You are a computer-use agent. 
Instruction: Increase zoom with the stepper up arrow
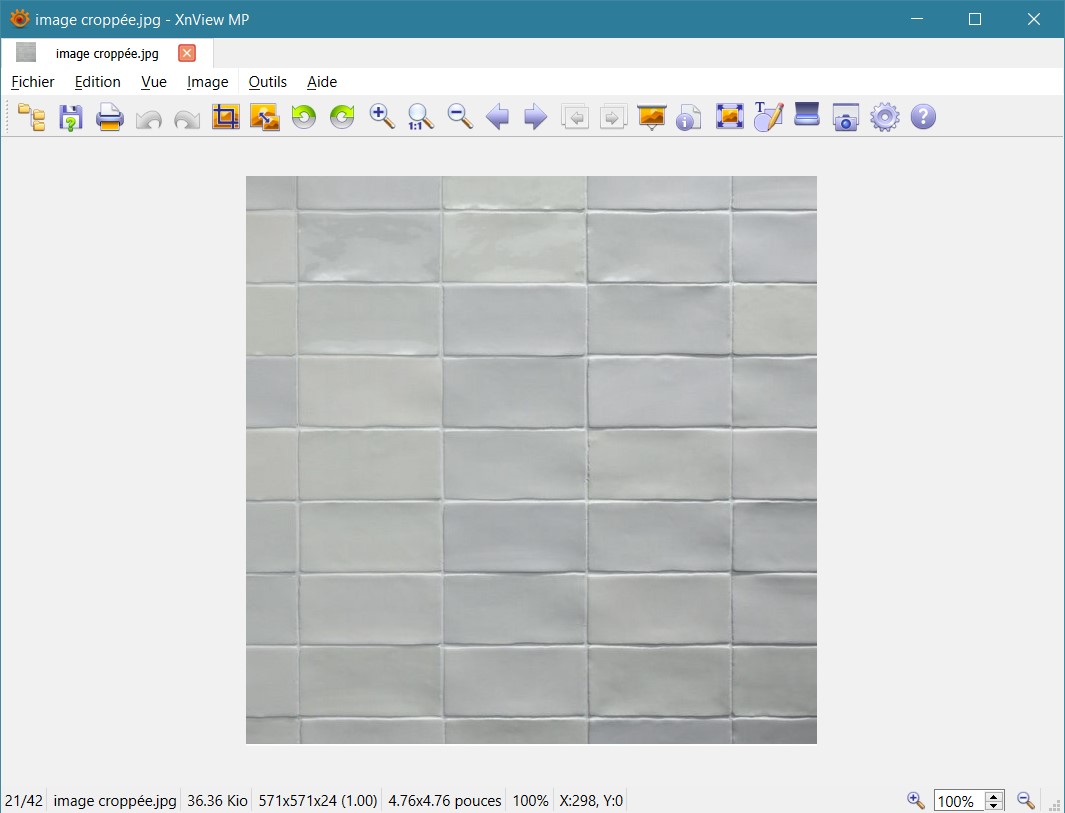[993, 796]
